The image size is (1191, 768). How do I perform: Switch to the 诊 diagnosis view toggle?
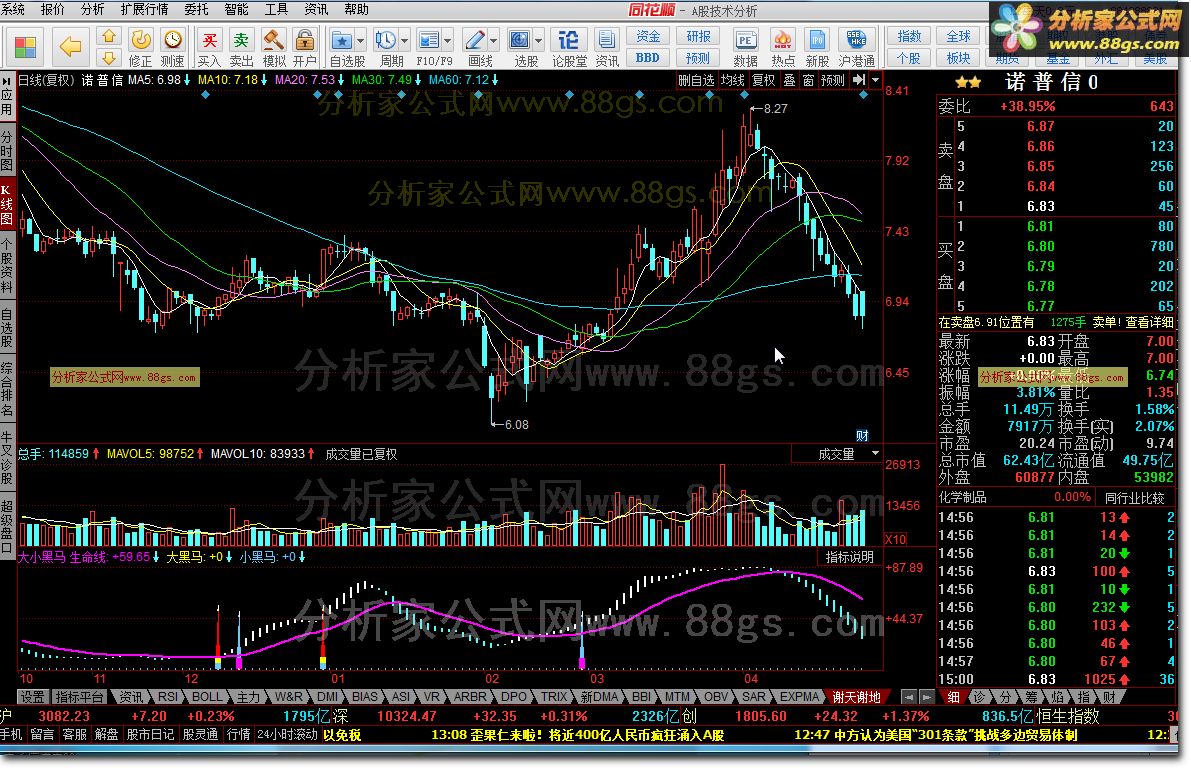tap(979, 697)
